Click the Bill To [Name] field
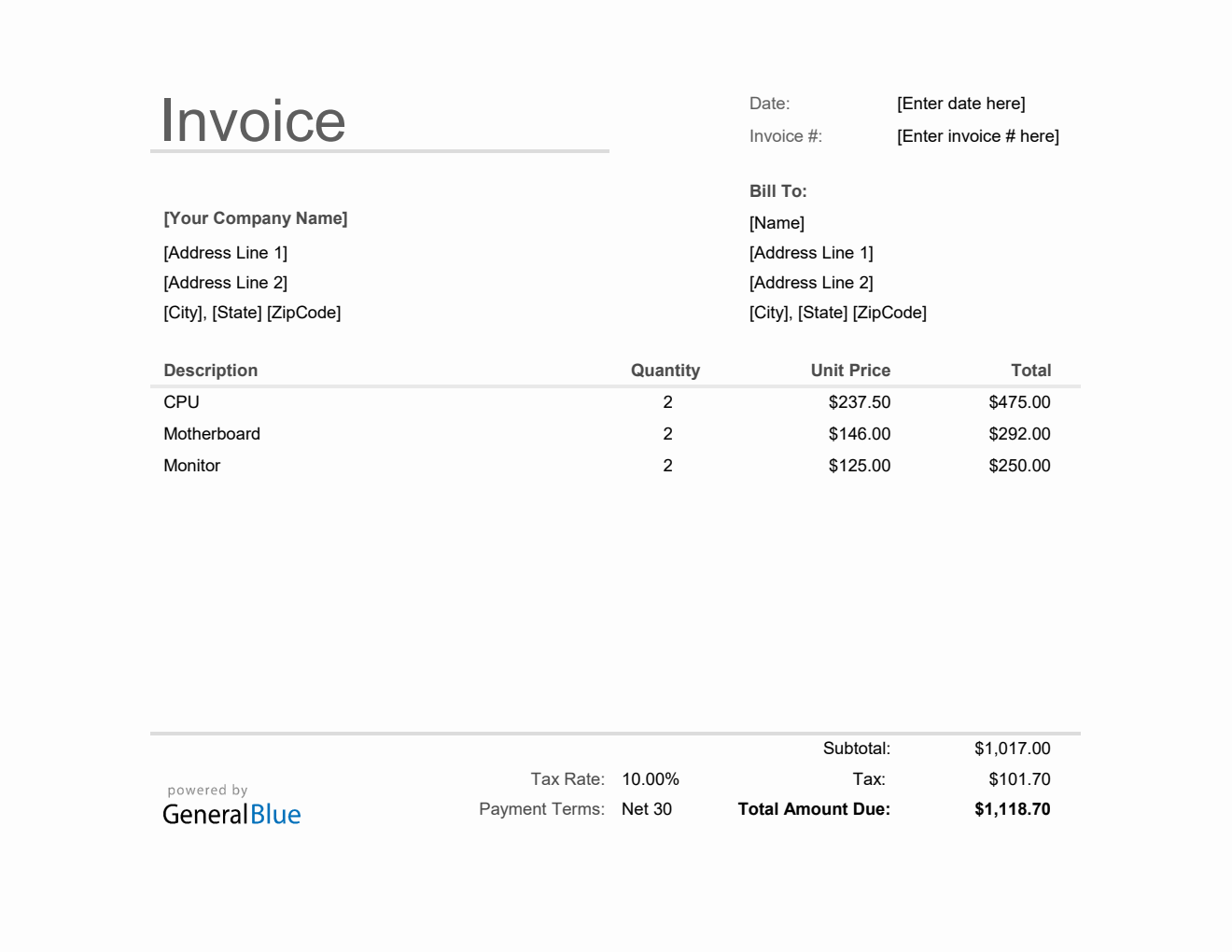Screen dimensions: 1232x952 click(x=777, y=222)
